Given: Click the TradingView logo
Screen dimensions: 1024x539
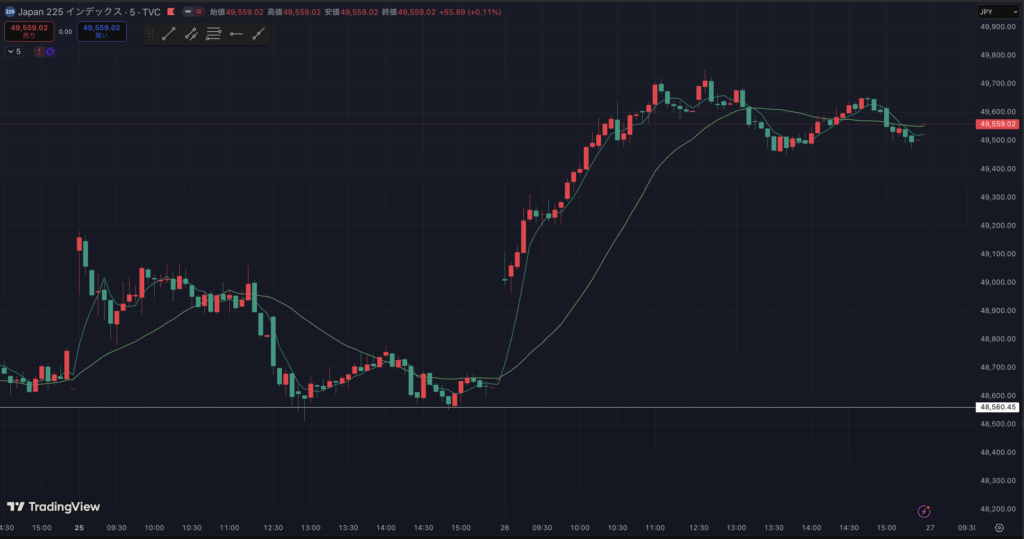Looking at the screenshot, I should 54,507.
